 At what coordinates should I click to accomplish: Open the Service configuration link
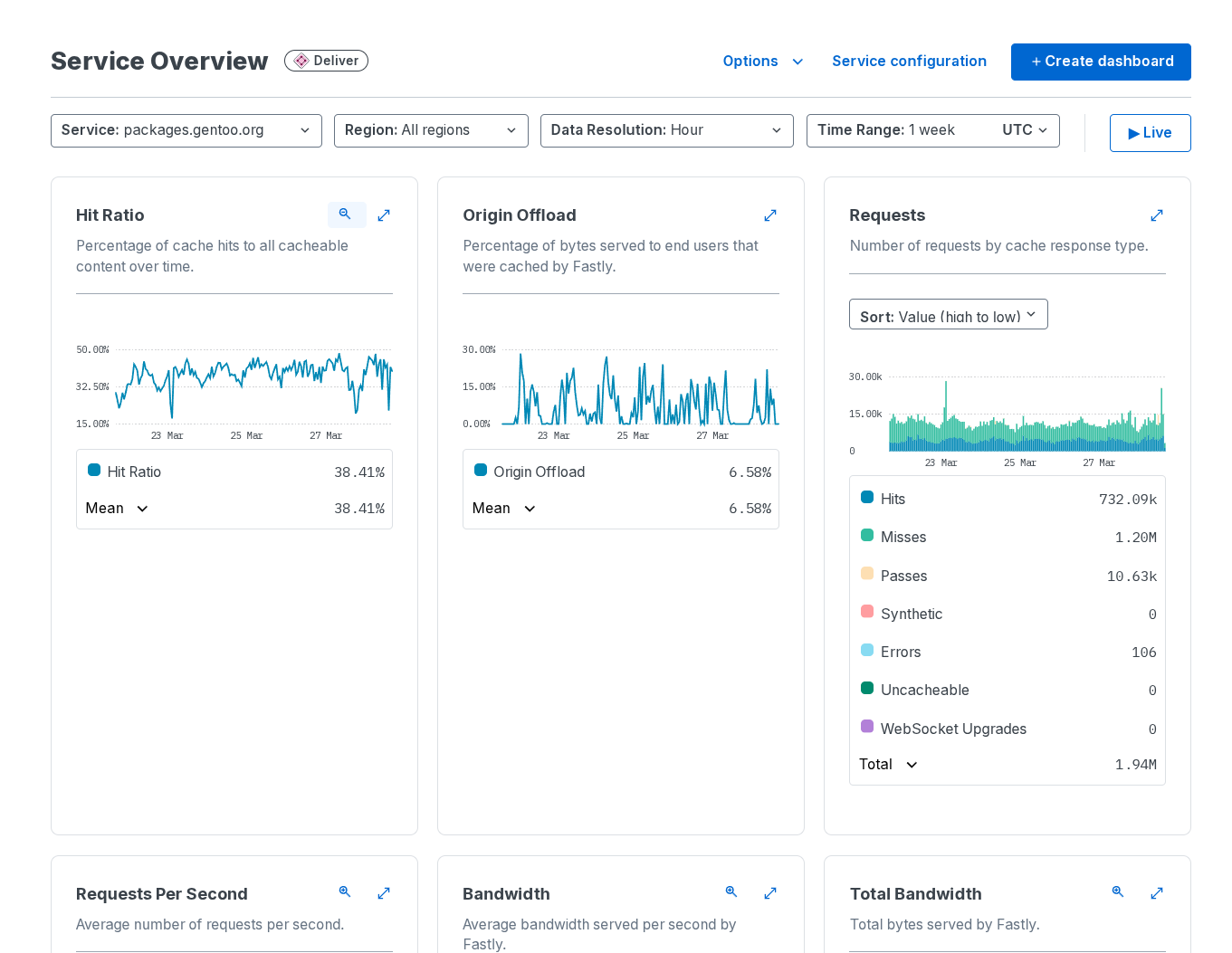point(909,62)
